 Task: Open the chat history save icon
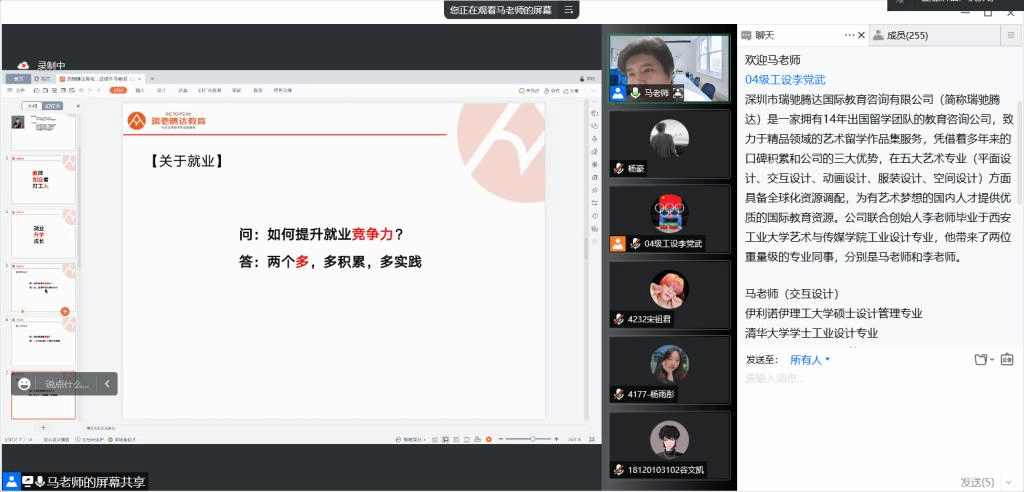[1007, 359]
